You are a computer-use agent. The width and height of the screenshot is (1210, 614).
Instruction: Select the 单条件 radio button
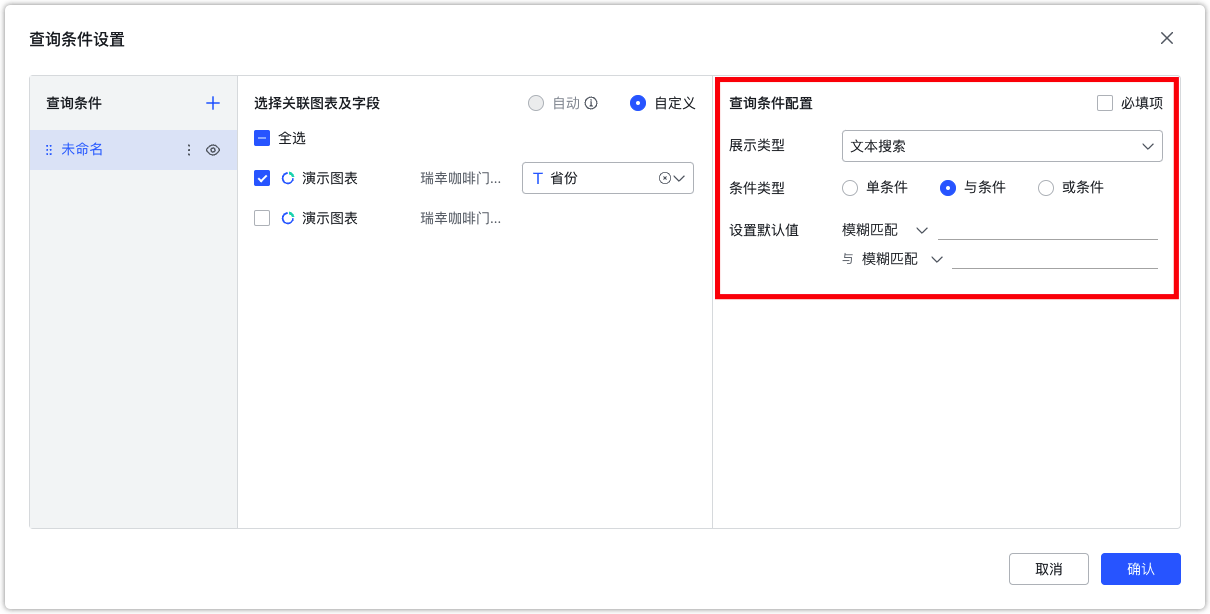click(x=851, y=187)
